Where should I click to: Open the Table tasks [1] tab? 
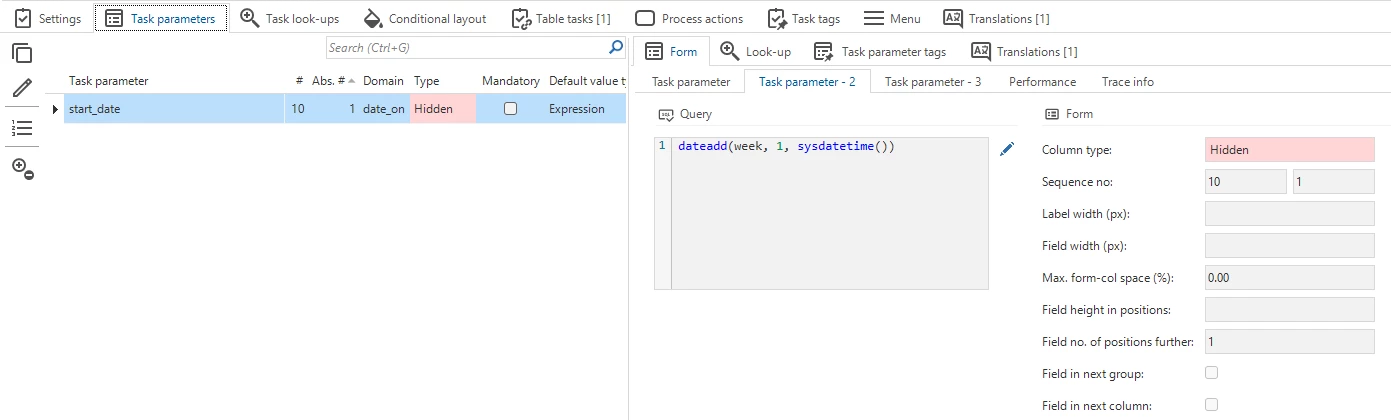561,19
